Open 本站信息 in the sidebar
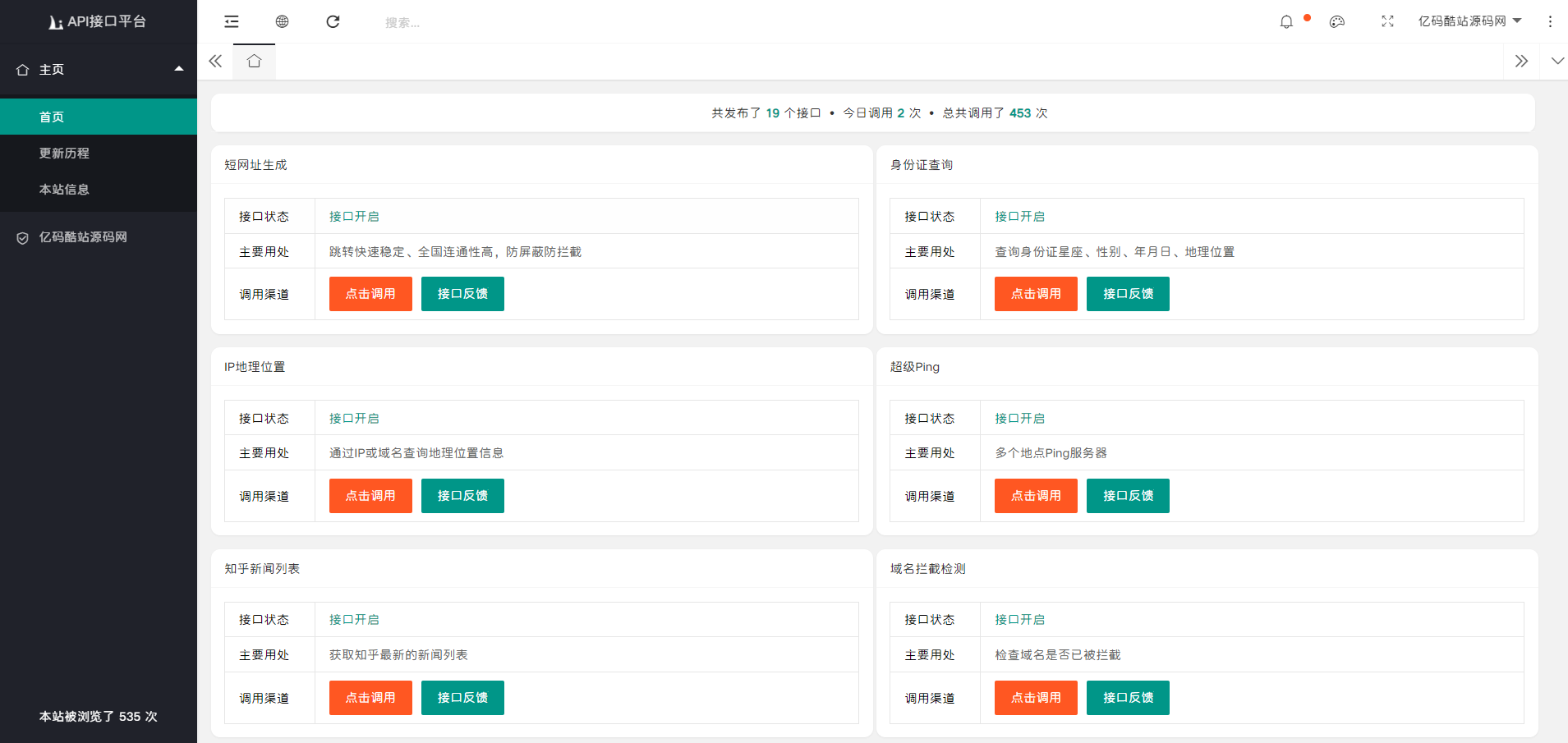Image resolution: width=1568 pixels, height=743 pixels. [64, 189]
